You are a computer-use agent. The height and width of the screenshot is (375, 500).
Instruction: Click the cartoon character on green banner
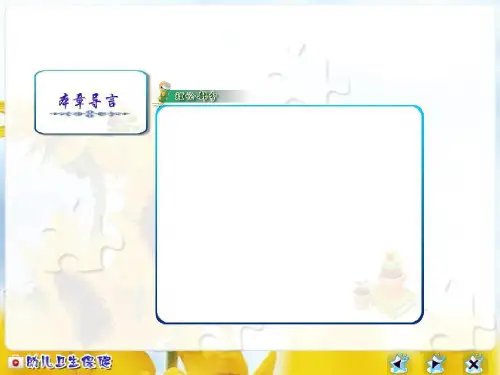(x=163, y=92)
